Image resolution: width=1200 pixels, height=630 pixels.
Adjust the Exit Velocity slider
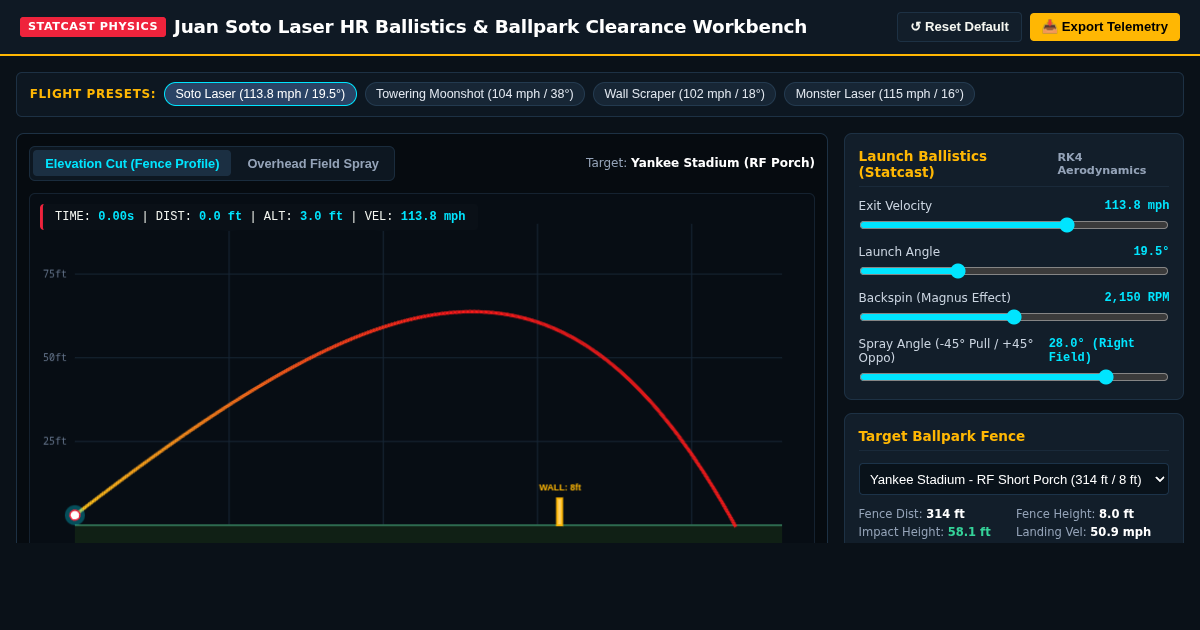[x=1014, y=225]
